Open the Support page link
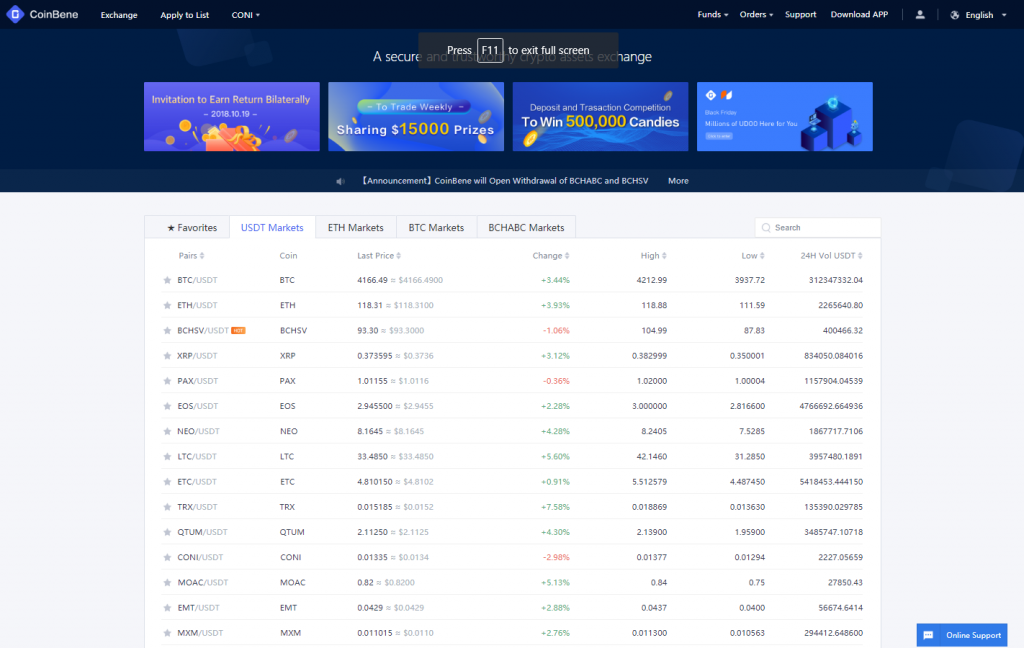This screenshot has height=648, width=1024. (801, 14)
